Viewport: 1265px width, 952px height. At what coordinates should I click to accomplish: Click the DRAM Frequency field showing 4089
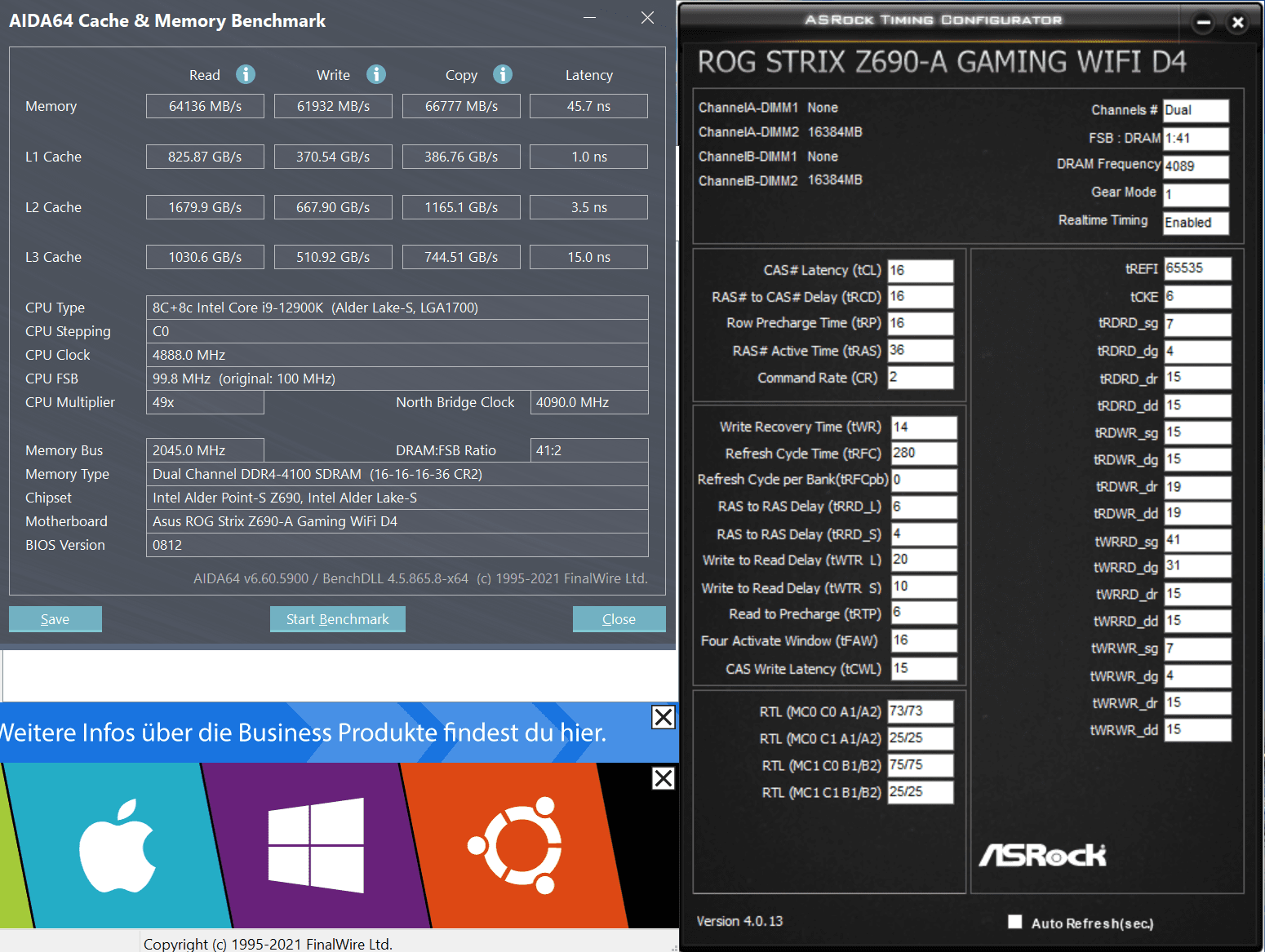(1196, 166)
